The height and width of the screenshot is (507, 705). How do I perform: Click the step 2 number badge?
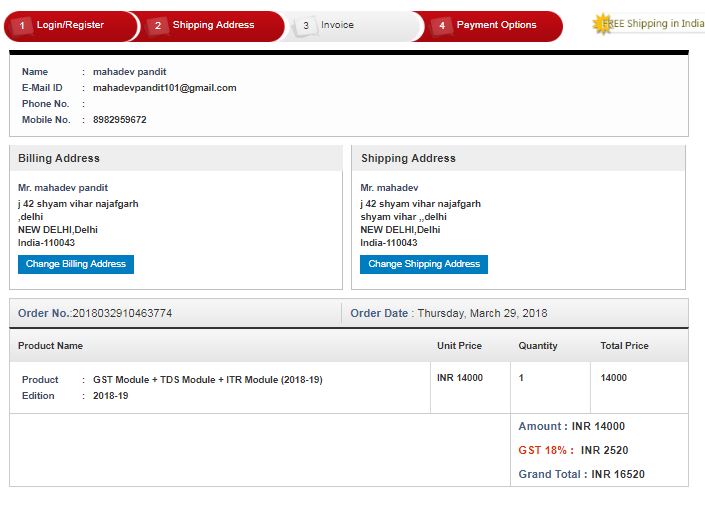click(x=158, y=26)
